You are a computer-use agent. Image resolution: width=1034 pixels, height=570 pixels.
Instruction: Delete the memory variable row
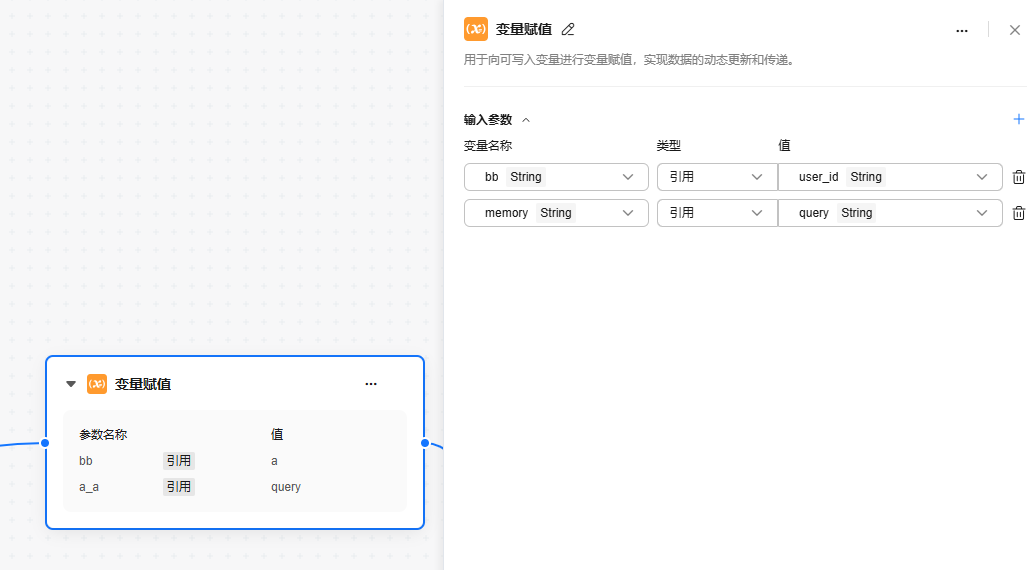(x=1018, y=213)
